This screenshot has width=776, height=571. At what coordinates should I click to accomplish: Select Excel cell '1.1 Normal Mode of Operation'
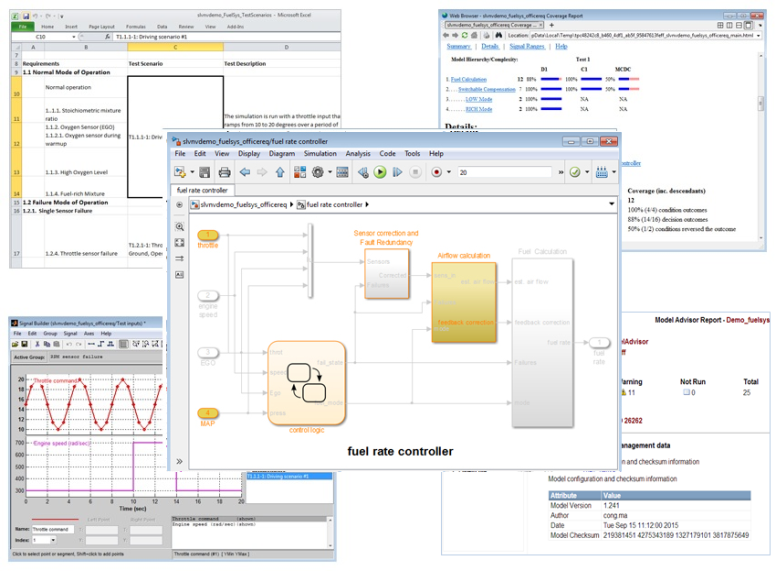point(66,72)
